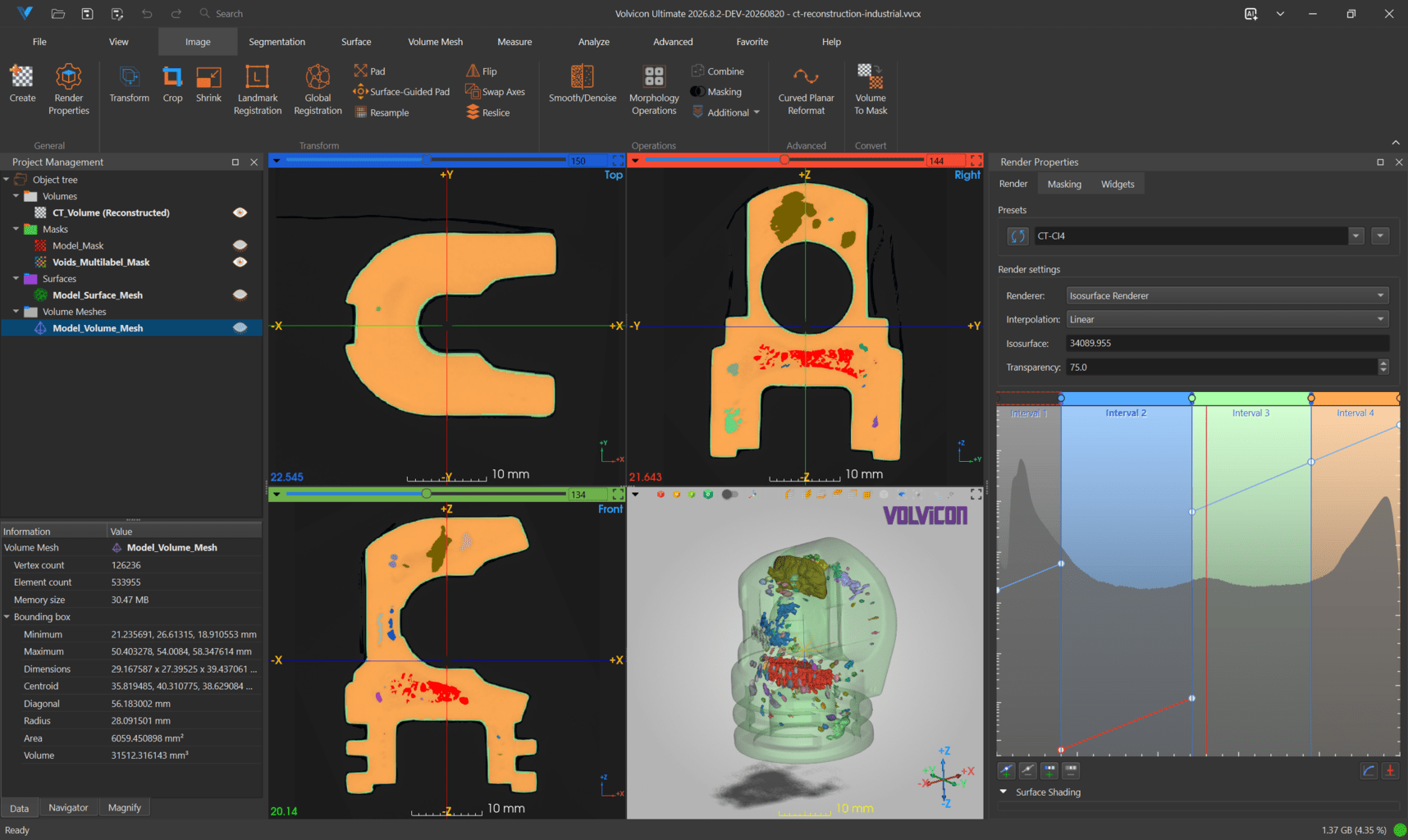Screen dimensions: 1408x840
Task: Open the Landmark Registration tool
Action: click(258, 90)
